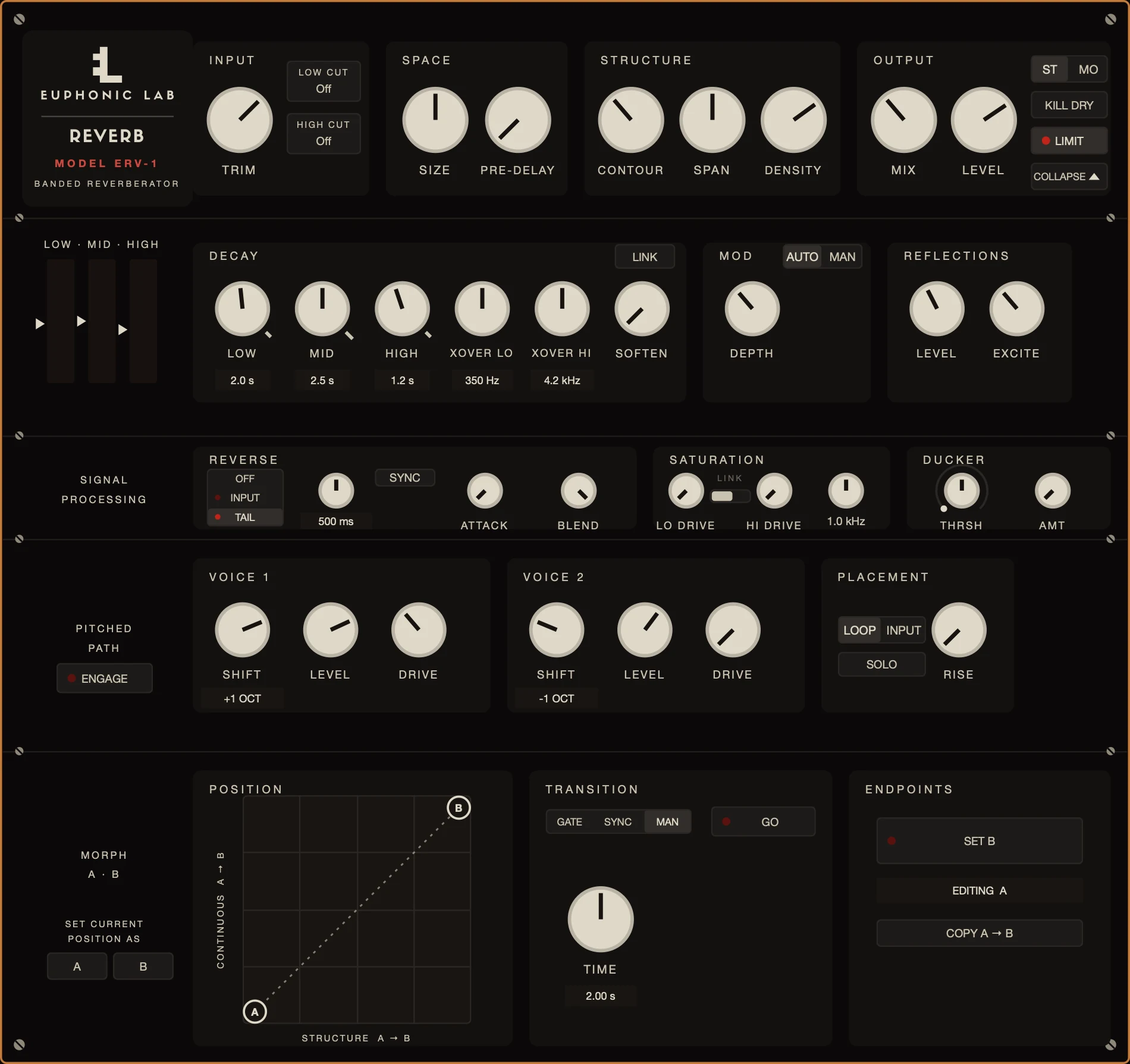
Task: Click the High band meter arrow marker
Action: [123, 329]
